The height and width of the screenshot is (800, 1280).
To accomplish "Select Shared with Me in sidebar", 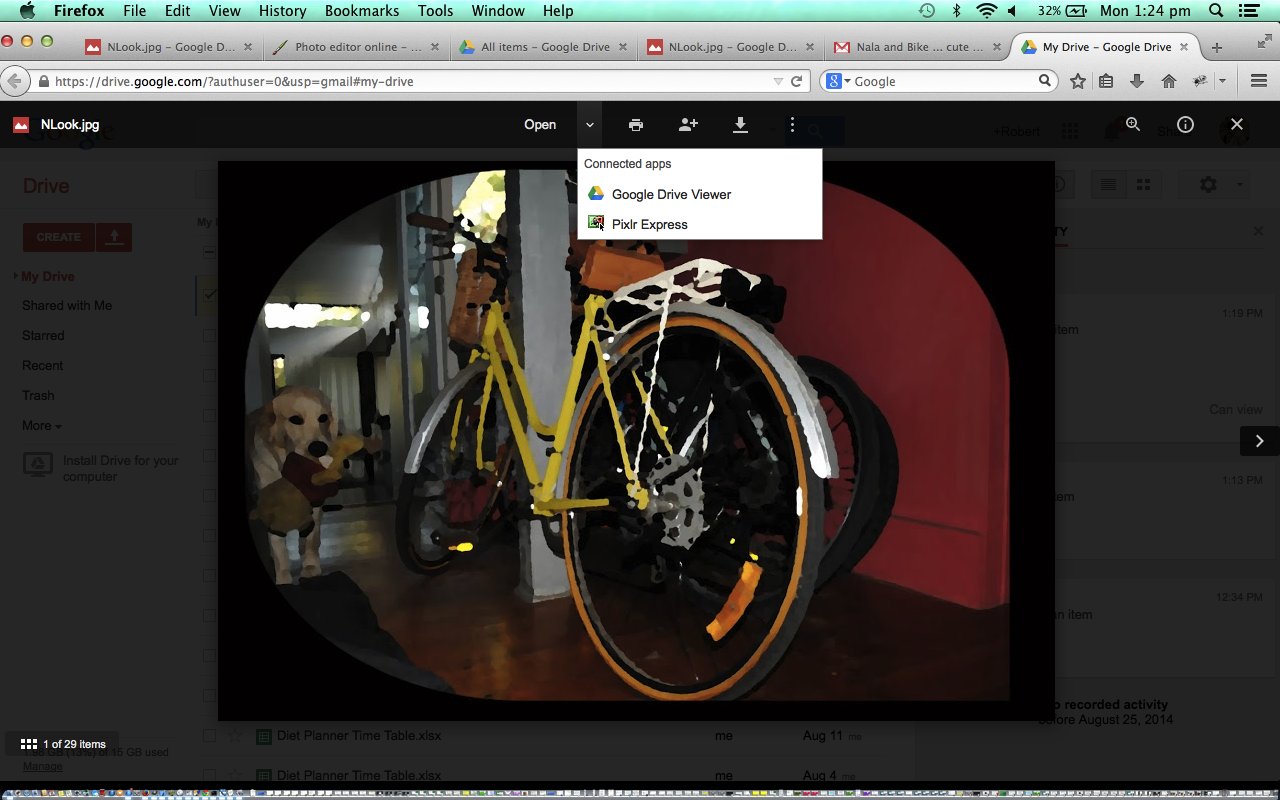I will (67, 305).
